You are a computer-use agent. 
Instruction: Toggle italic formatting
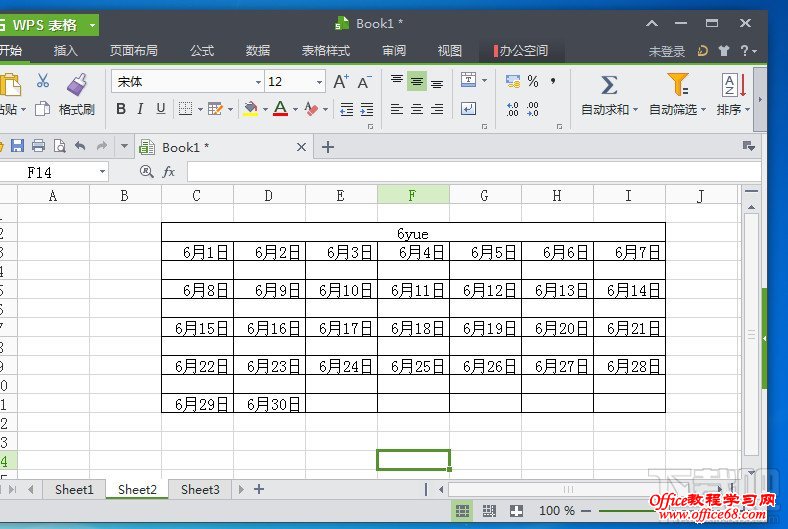(x=141, y=109)
